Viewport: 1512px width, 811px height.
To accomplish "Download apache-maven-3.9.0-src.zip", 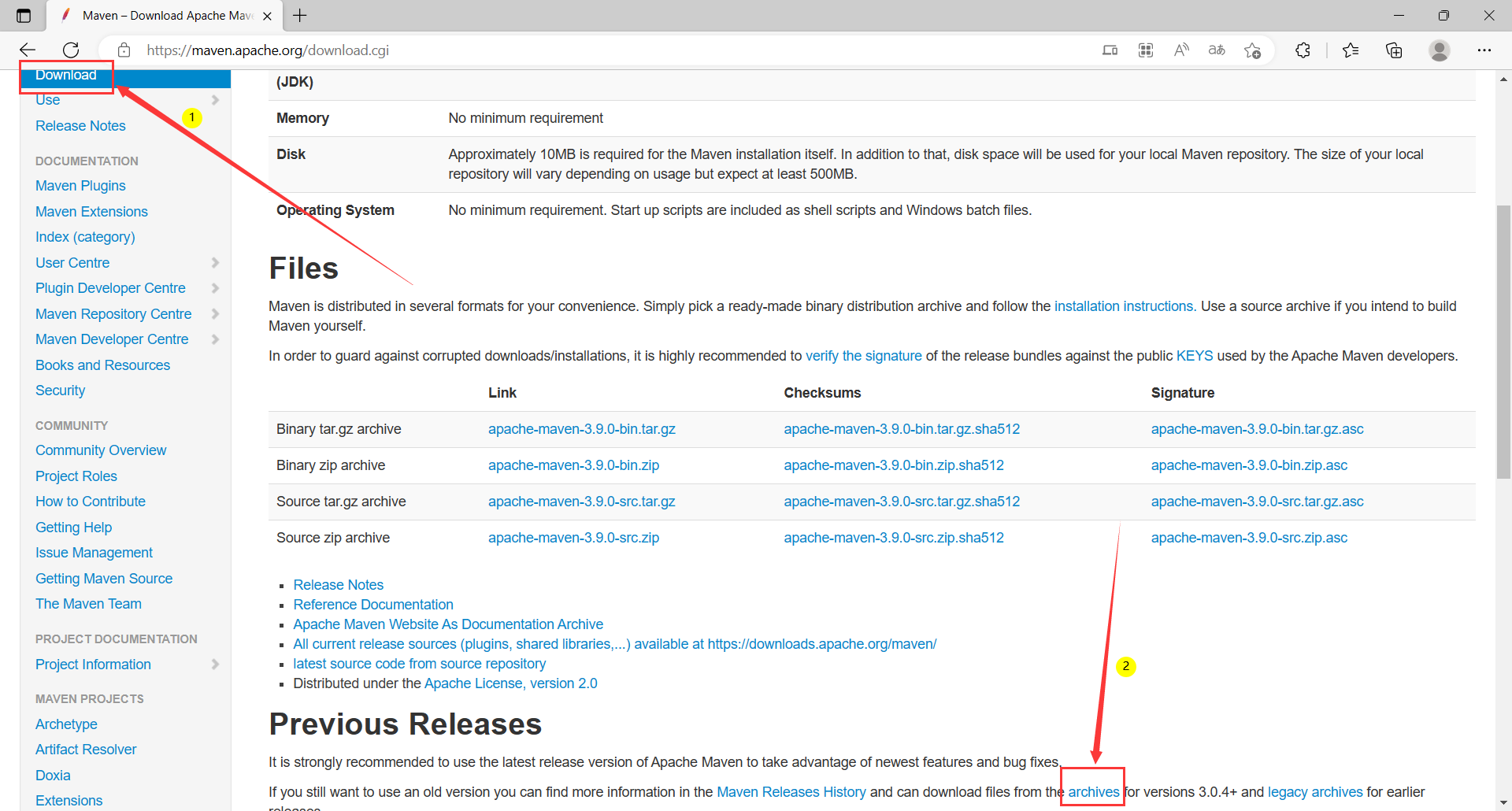I will (573, 538).
